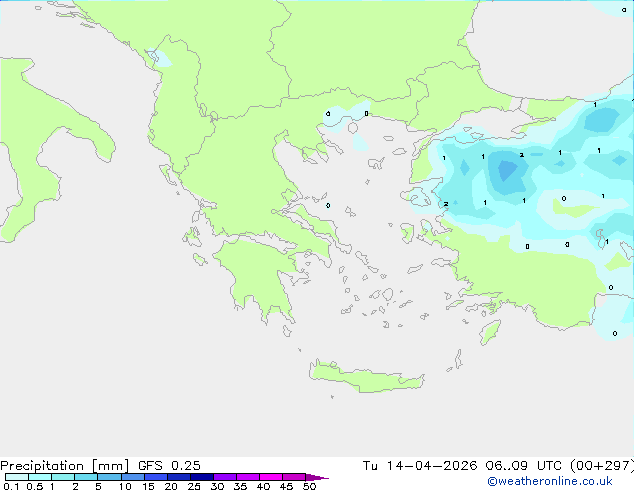Click the legend value '25'
The width and height of the screenshot is (634, 490).
pos(194,486)
